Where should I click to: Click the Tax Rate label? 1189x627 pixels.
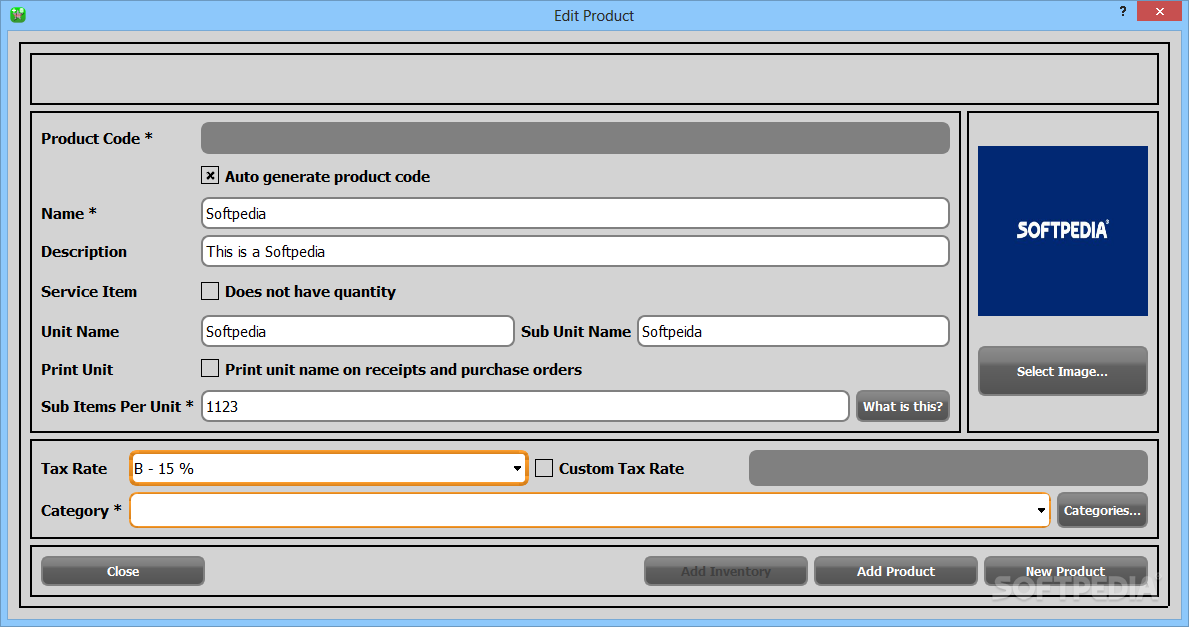(x=74, y=469)
